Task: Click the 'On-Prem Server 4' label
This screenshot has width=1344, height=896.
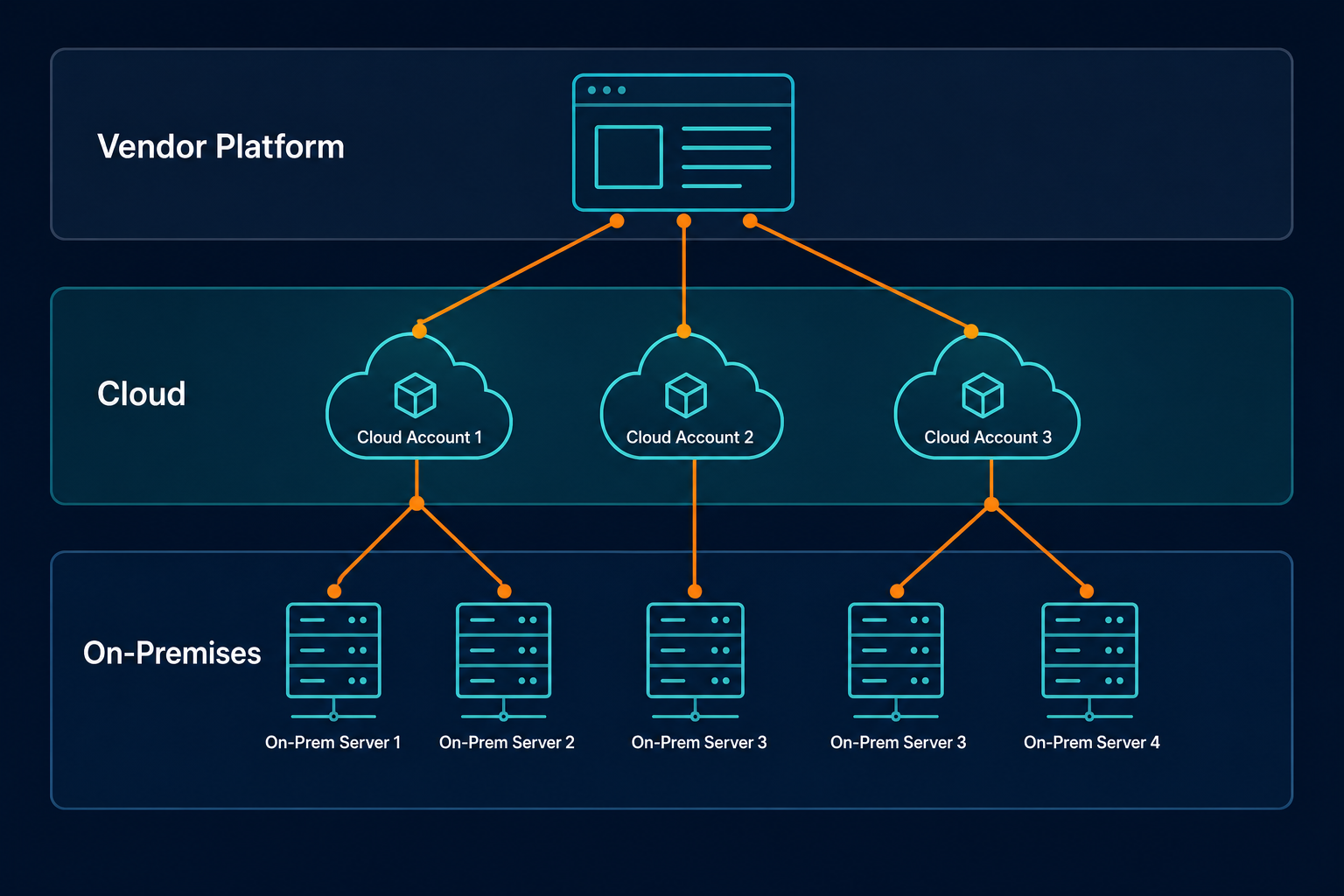Action: pyautogui.click(x=1092, y=742)
